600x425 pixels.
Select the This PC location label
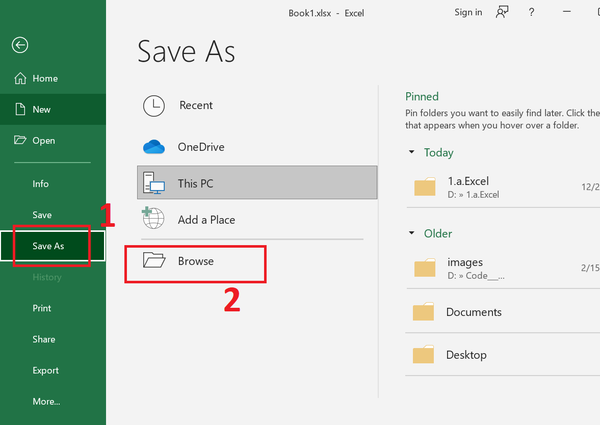point(195,183)
